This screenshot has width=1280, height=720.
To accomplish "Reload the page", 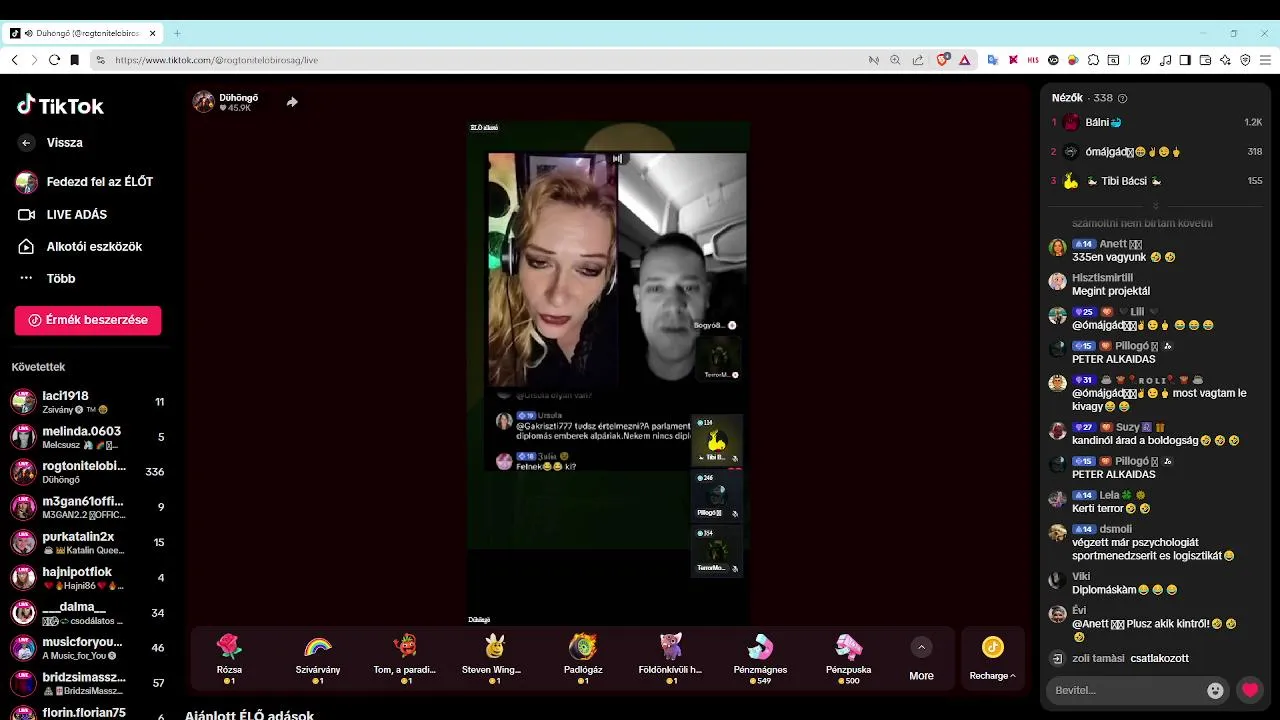I will pos(54,60).
